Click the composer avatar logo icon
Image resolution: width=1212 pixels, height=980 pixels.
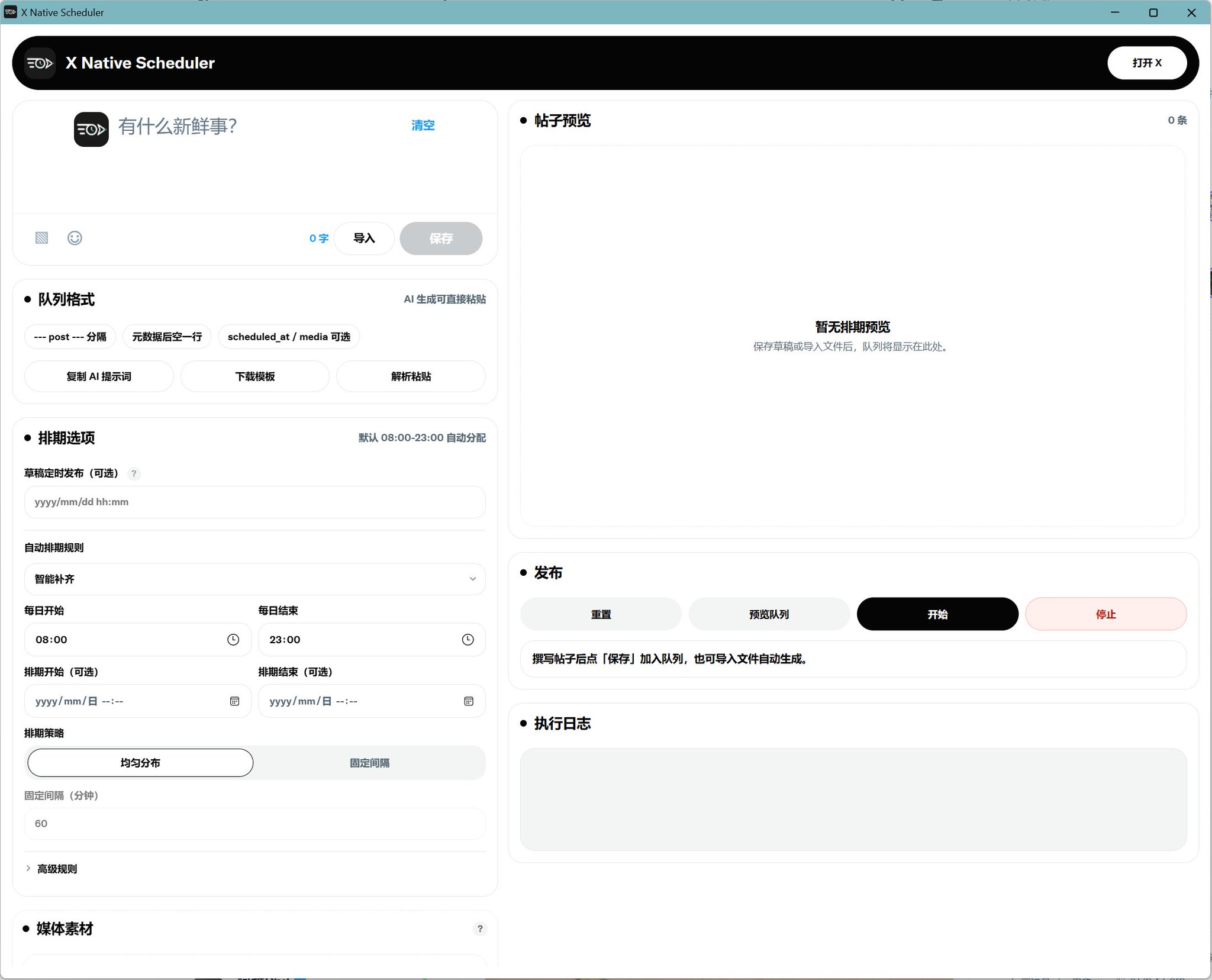point(91,129)
